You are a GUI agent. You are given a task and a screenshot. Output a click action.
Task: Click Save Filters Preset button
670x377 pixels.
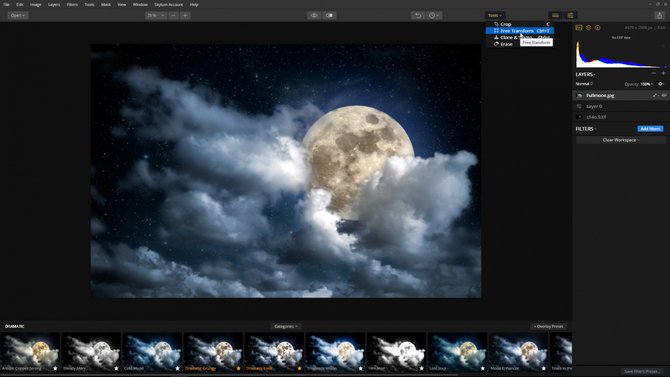[x=642, y=371]
